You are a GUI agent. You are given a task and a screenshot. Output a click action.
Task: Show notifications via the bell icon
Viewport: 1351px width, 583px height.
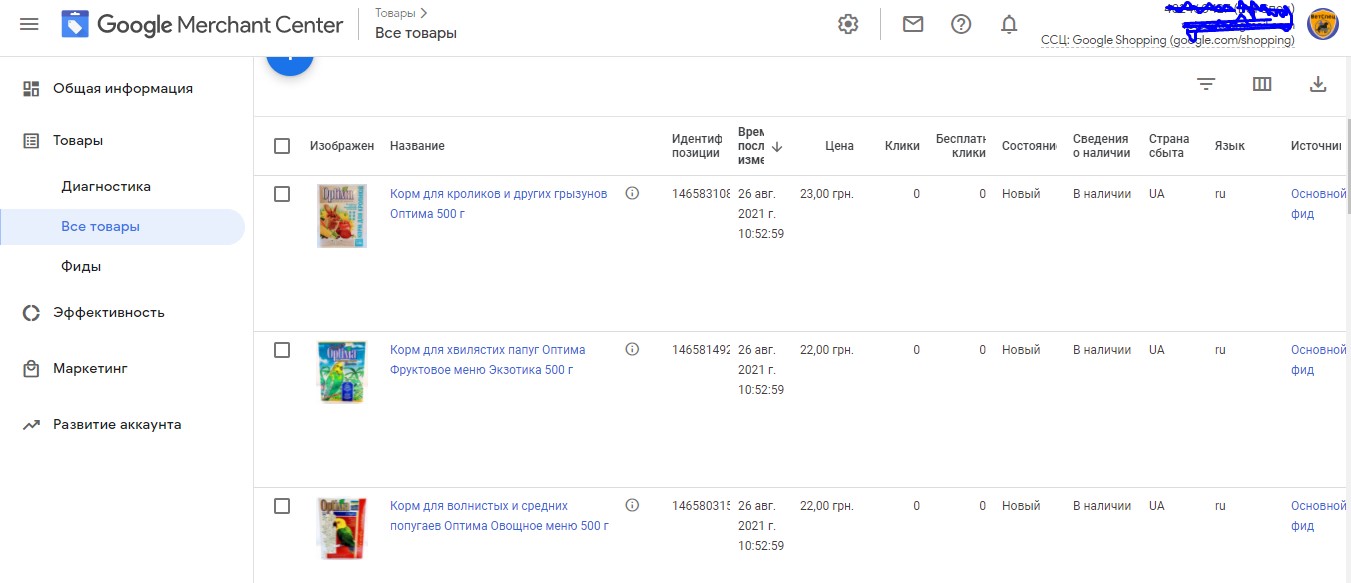(1009, 24)
